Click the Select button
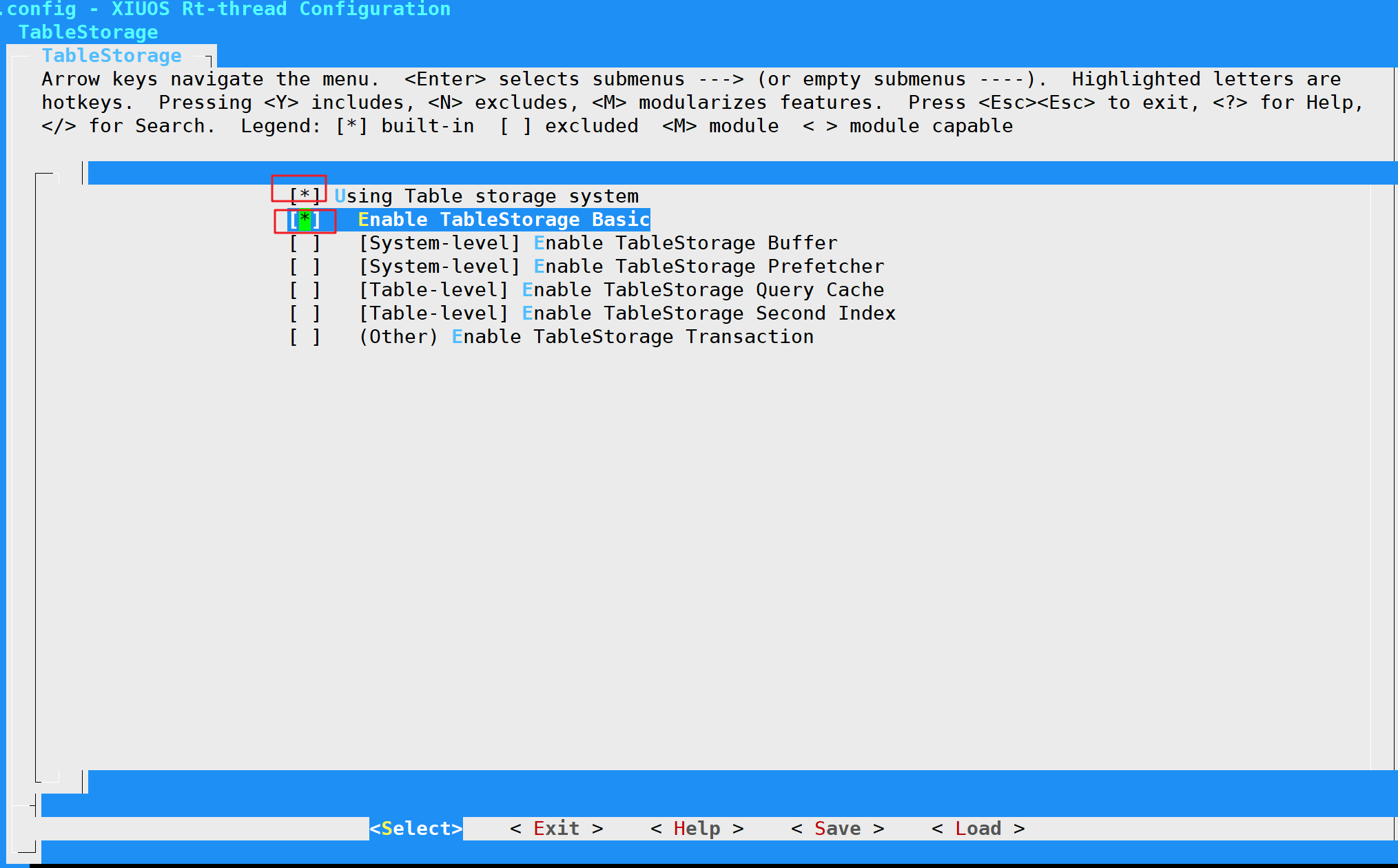Image resolution: width=1398 pixels, height=868 pixels. [416, 829]
